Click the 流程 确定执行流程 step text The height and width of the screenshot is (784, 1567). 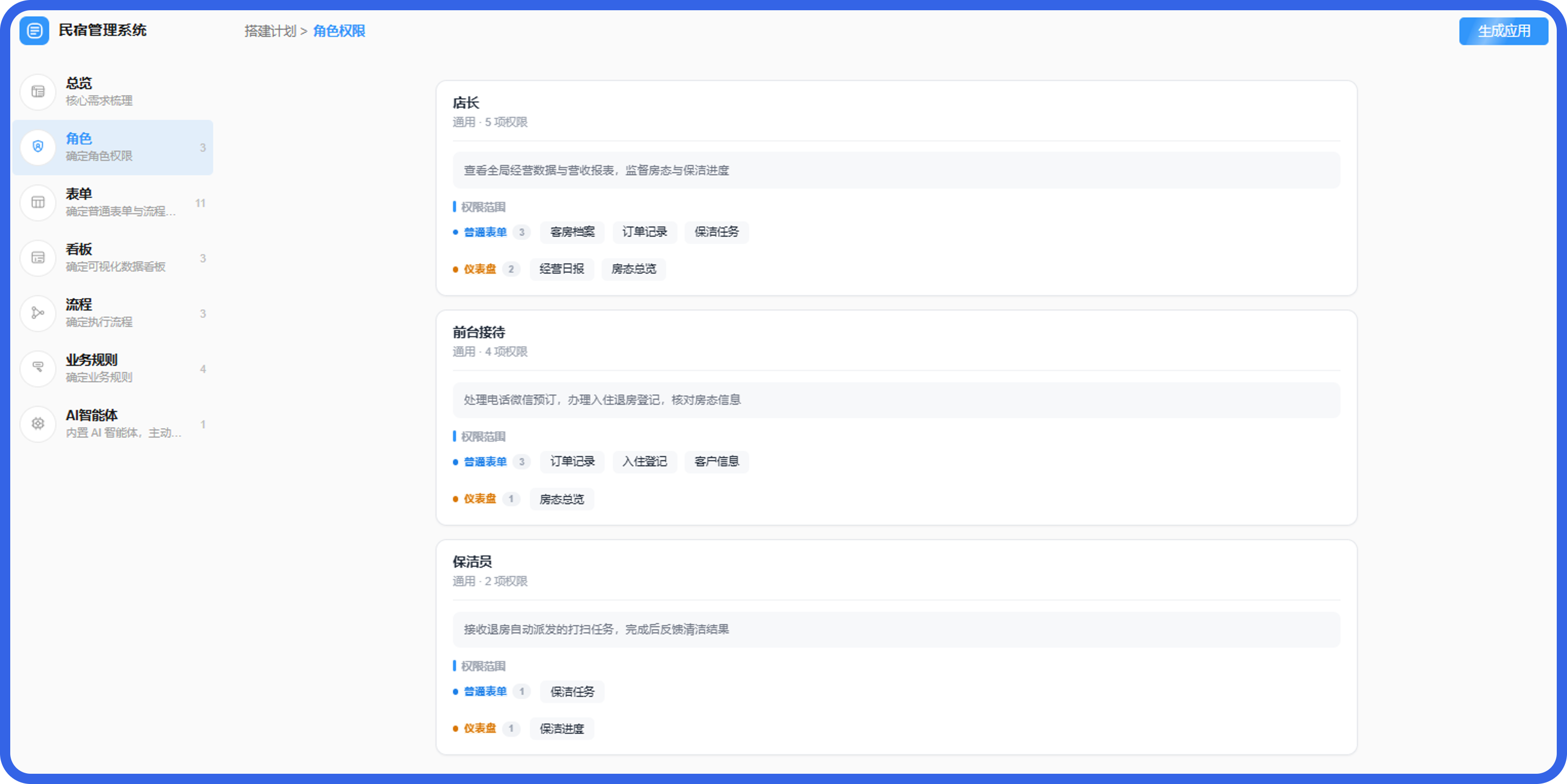99,313
